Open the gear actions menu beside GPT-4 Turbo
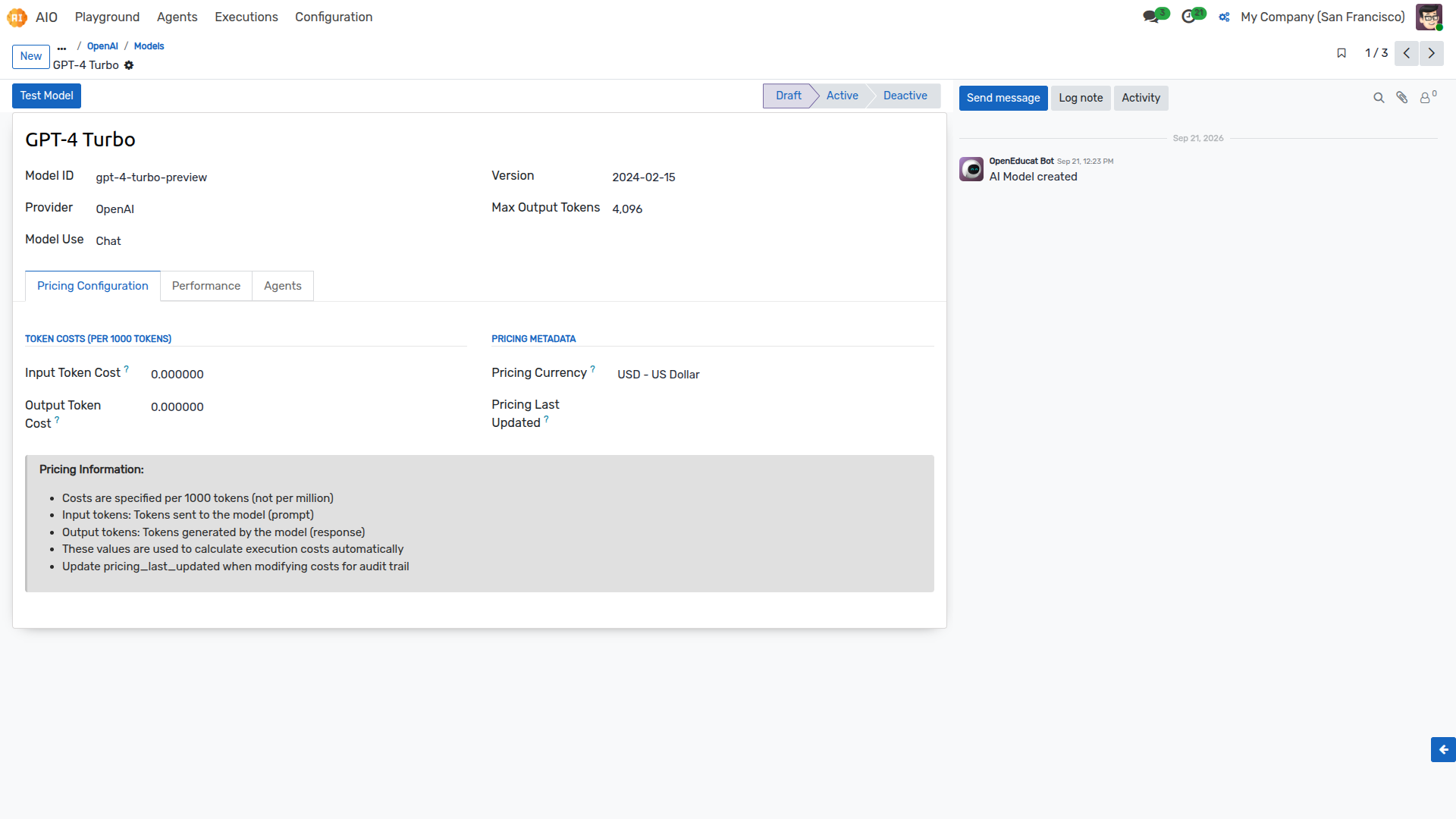This screenshot has width=1456, height=819. click(129, 65)
